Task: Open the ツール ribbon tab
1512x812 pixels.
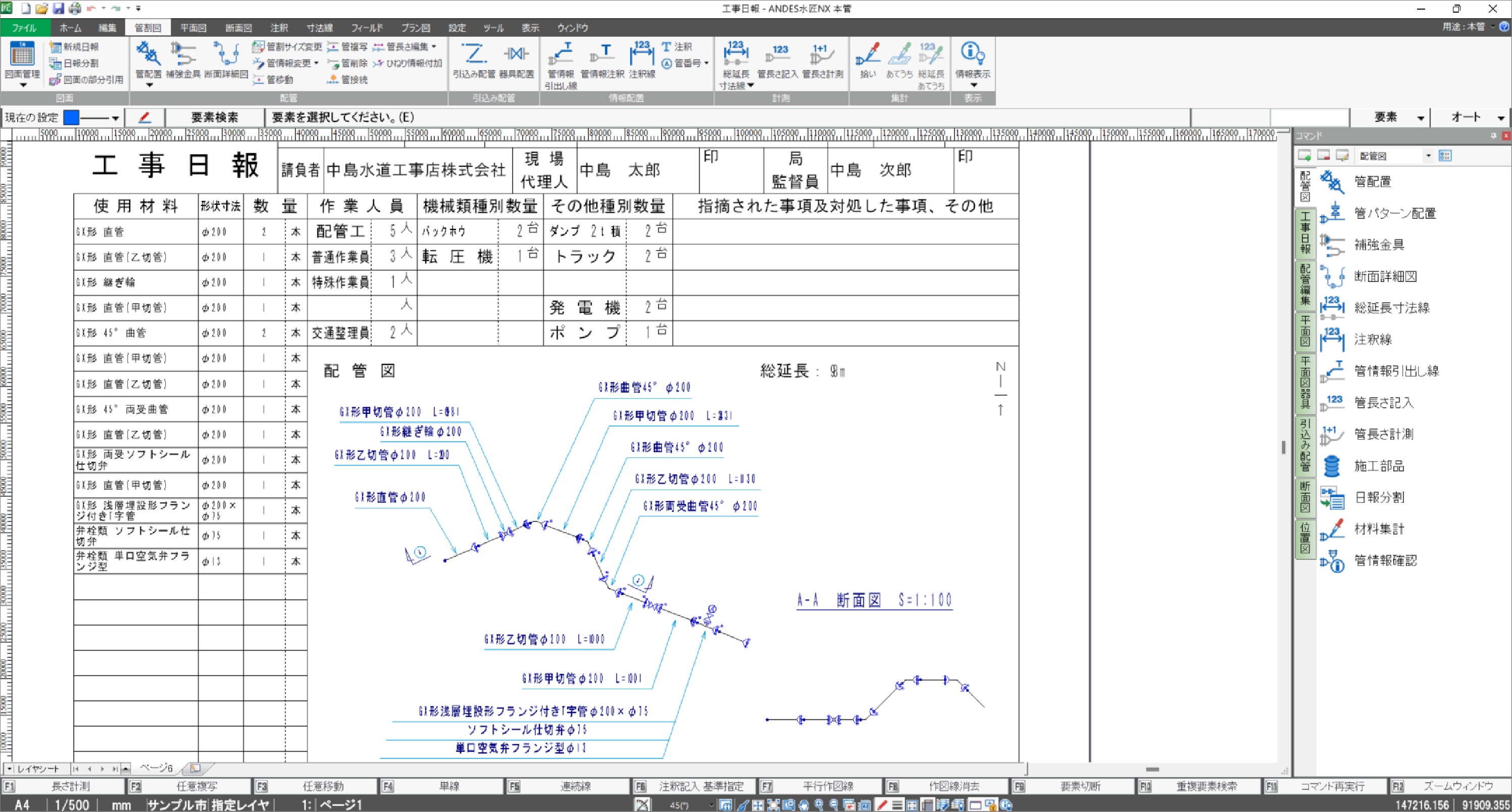Action: pyautogui.click(x=493, y=28)
